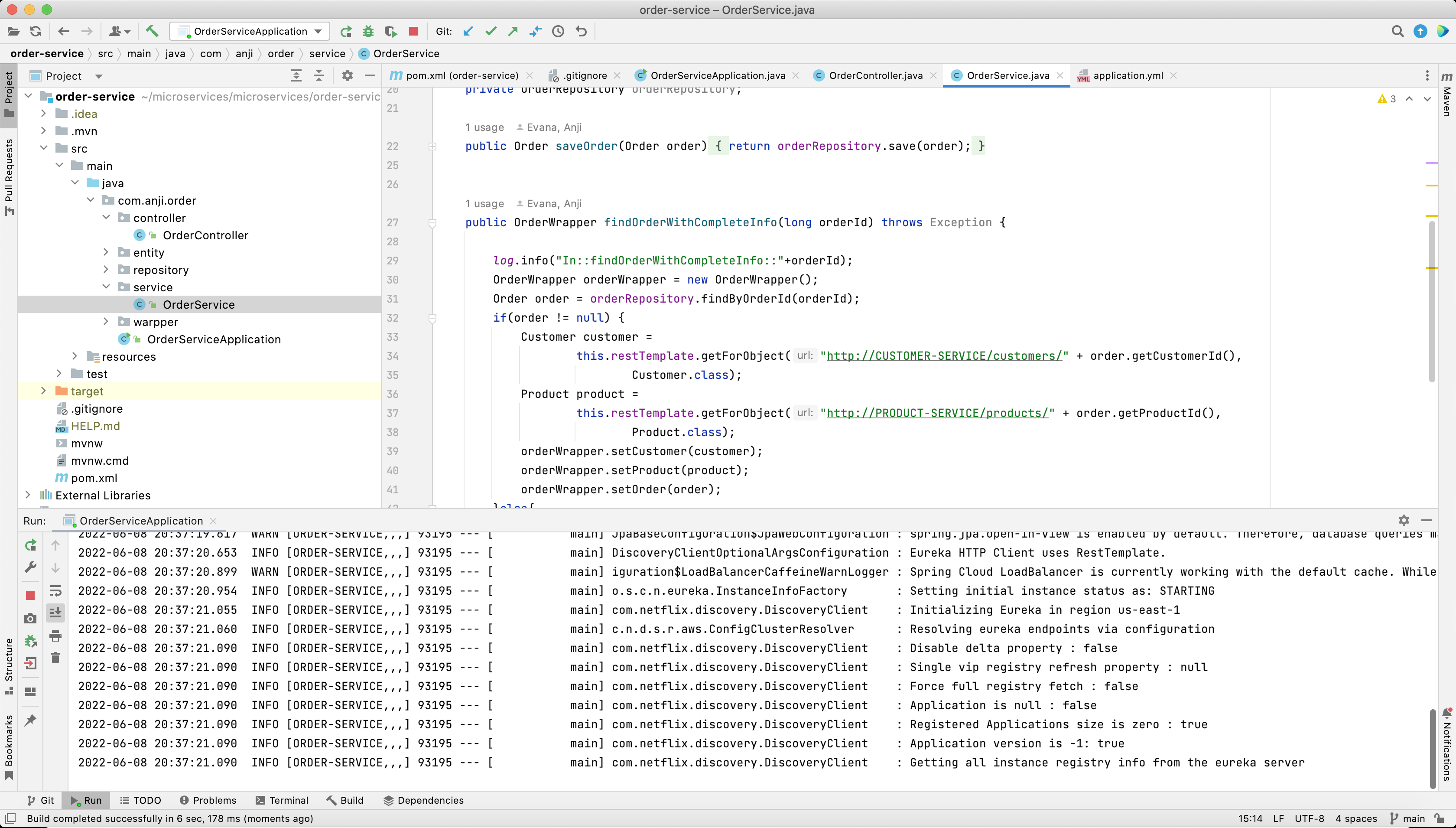Print the console output

point(56,635)
